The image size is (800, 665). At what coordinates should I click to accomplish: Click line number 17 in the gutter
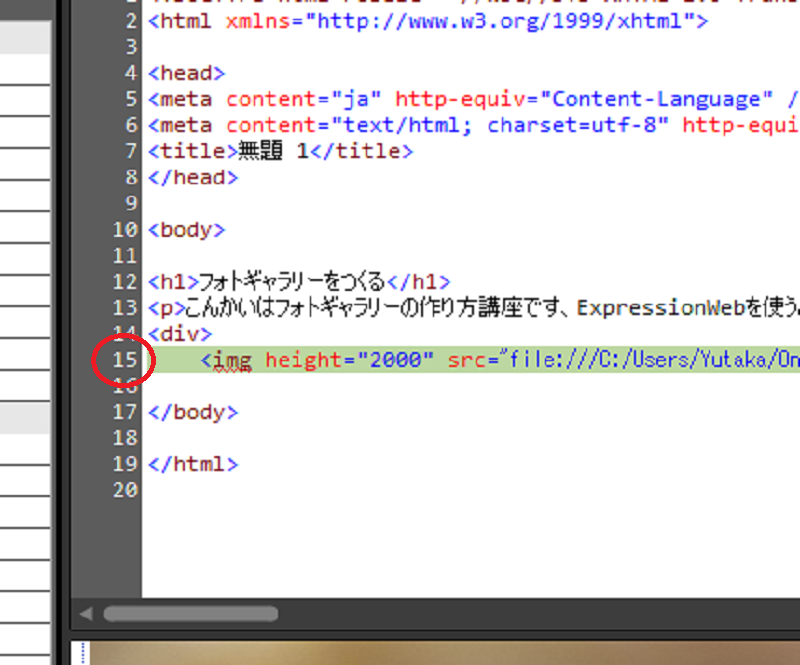click(x=125, y=412)
